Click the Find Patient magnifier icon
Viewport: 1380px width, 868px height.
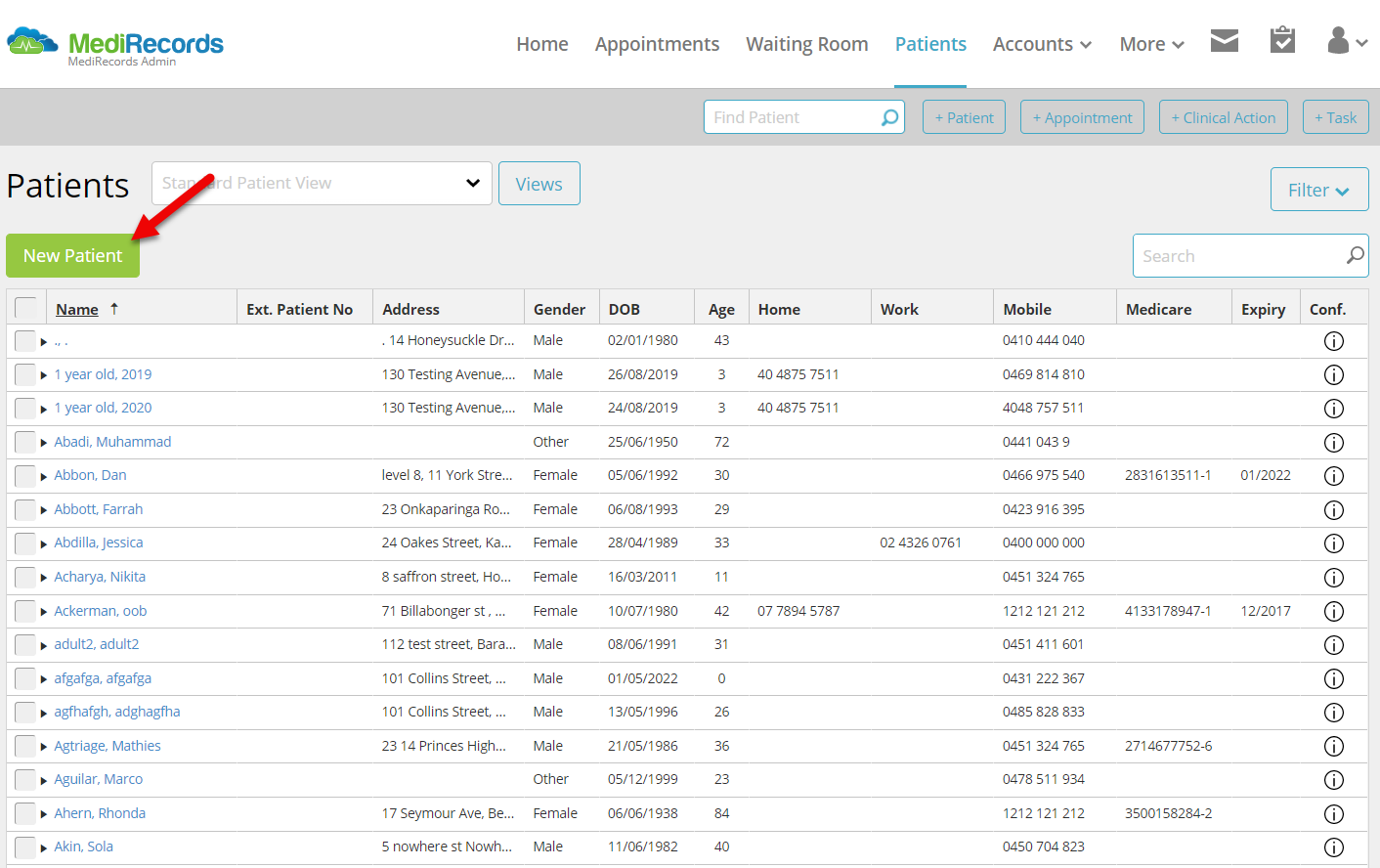click(x=889, y=117)
